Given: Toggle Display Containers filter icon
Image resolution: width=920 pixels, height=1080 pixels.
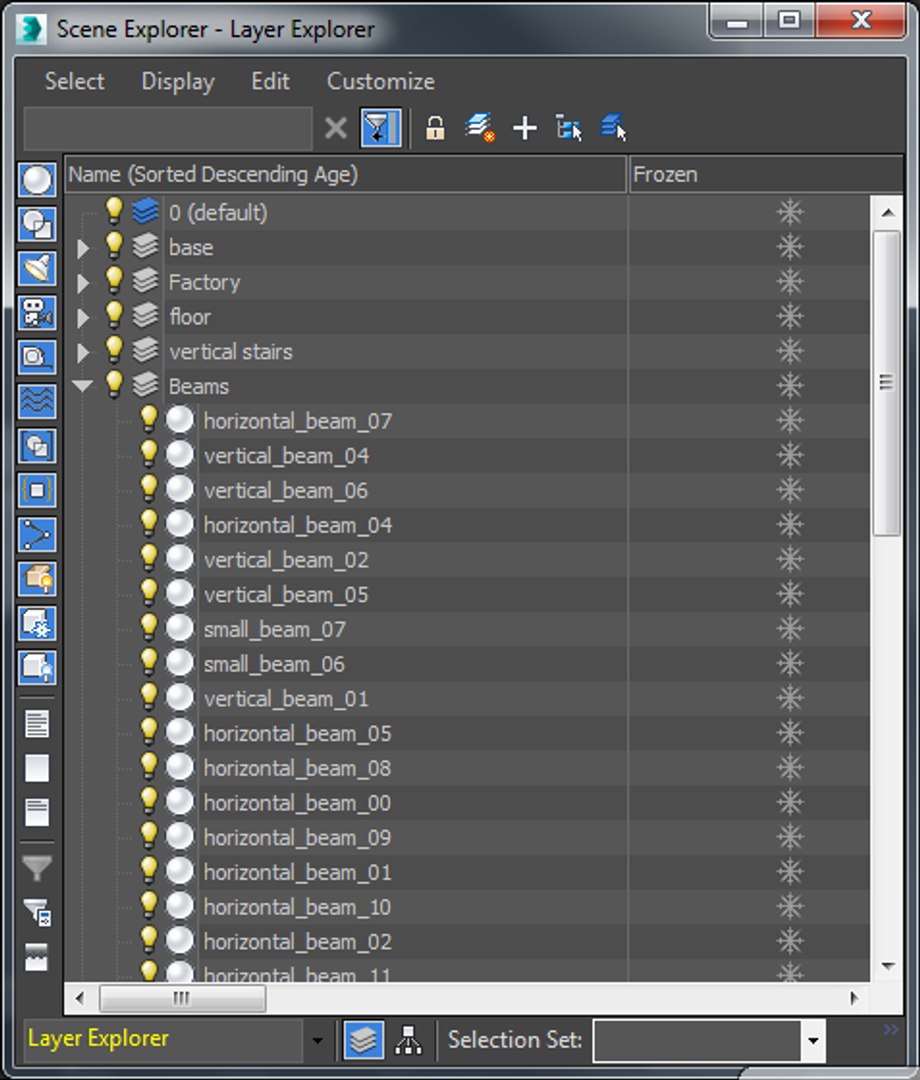Looking at the screenshot, I should pos(36,579).
